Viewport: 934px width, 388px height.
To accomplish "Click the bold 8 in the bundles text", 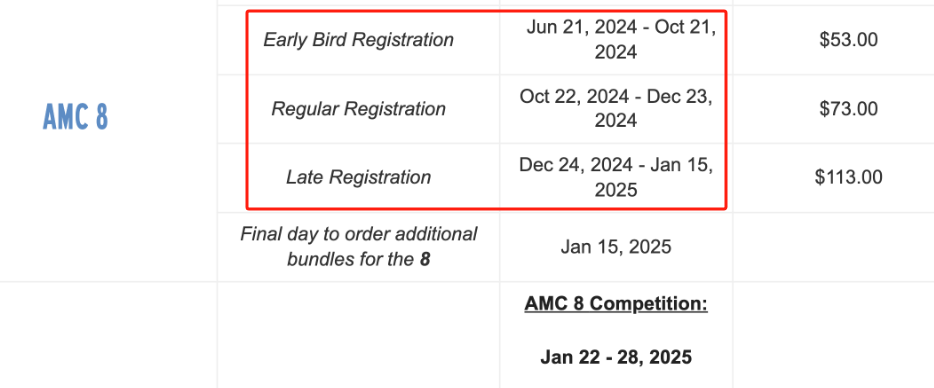I will (425, 259).
